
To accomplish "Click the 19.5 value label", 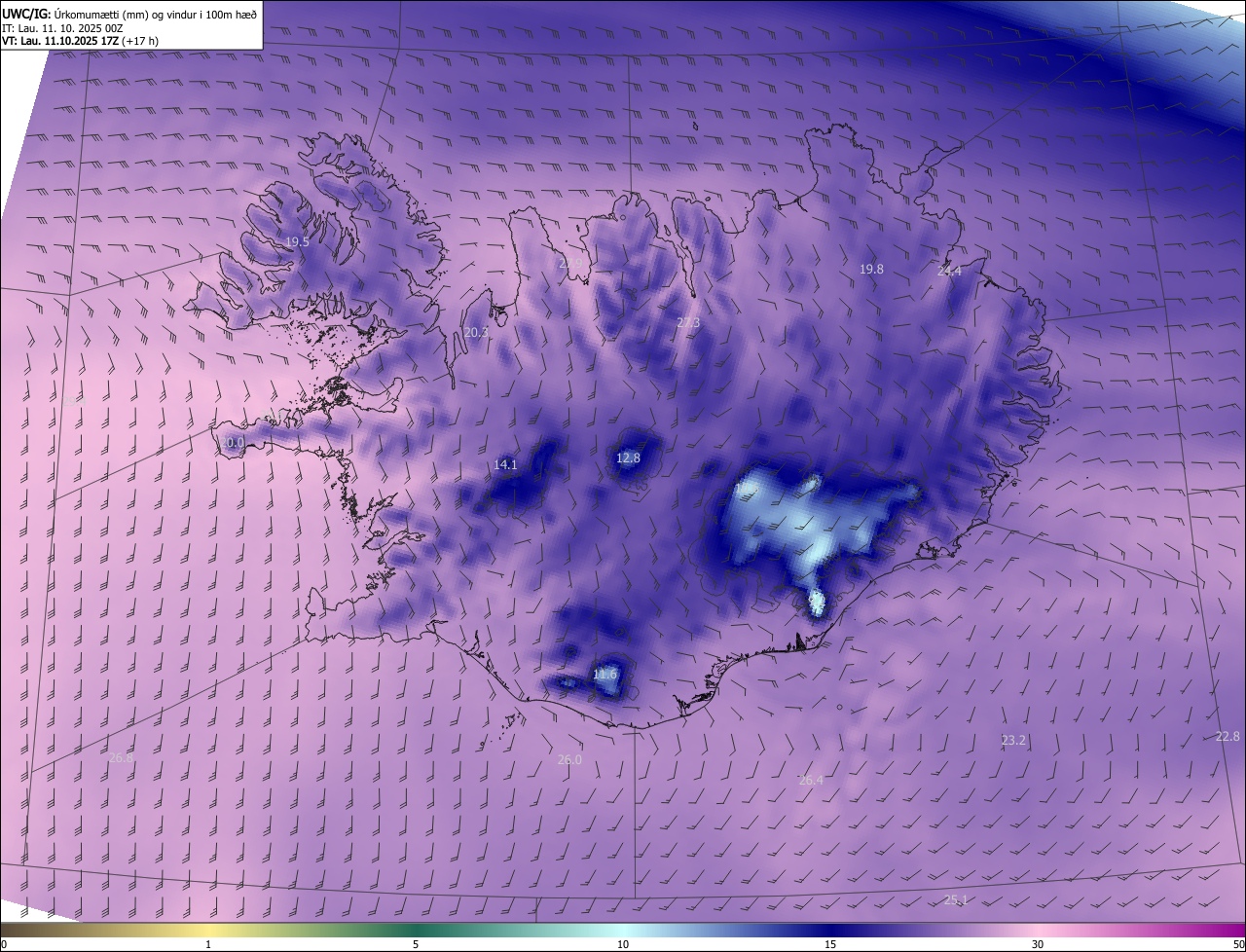I will [x=297, y=241].
